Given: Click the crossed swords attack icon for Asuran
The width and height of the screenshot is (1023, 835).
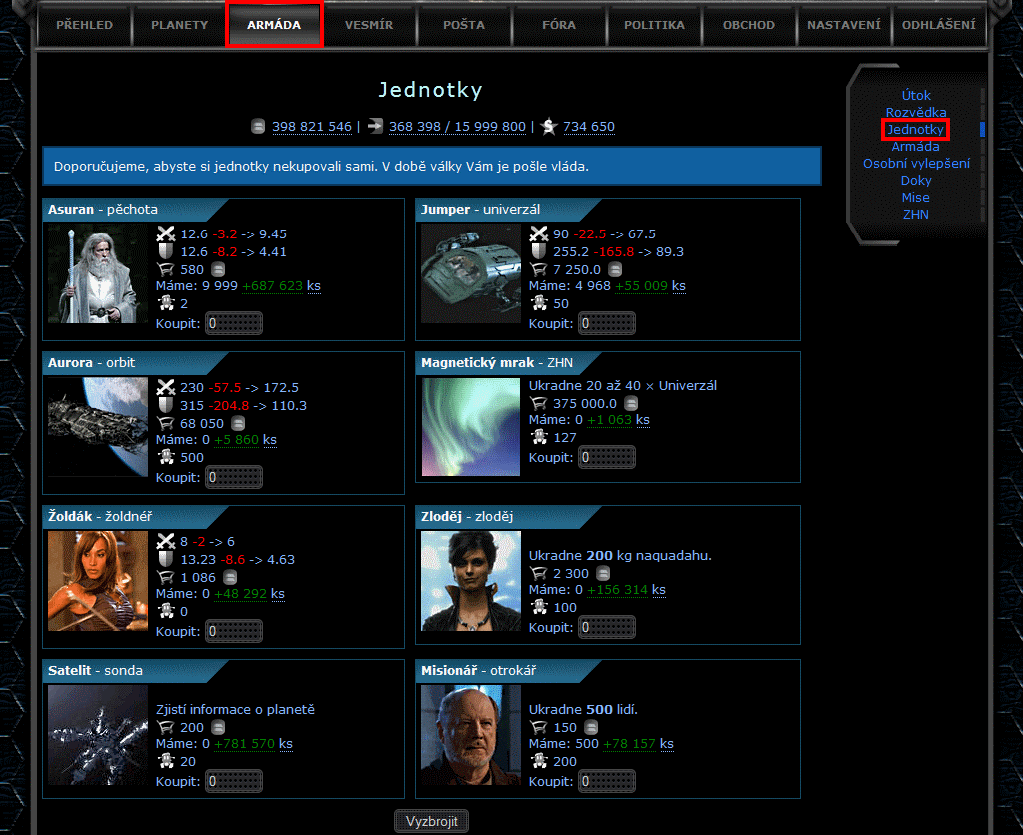Looking at the screenshot, I should click(166, 234).
